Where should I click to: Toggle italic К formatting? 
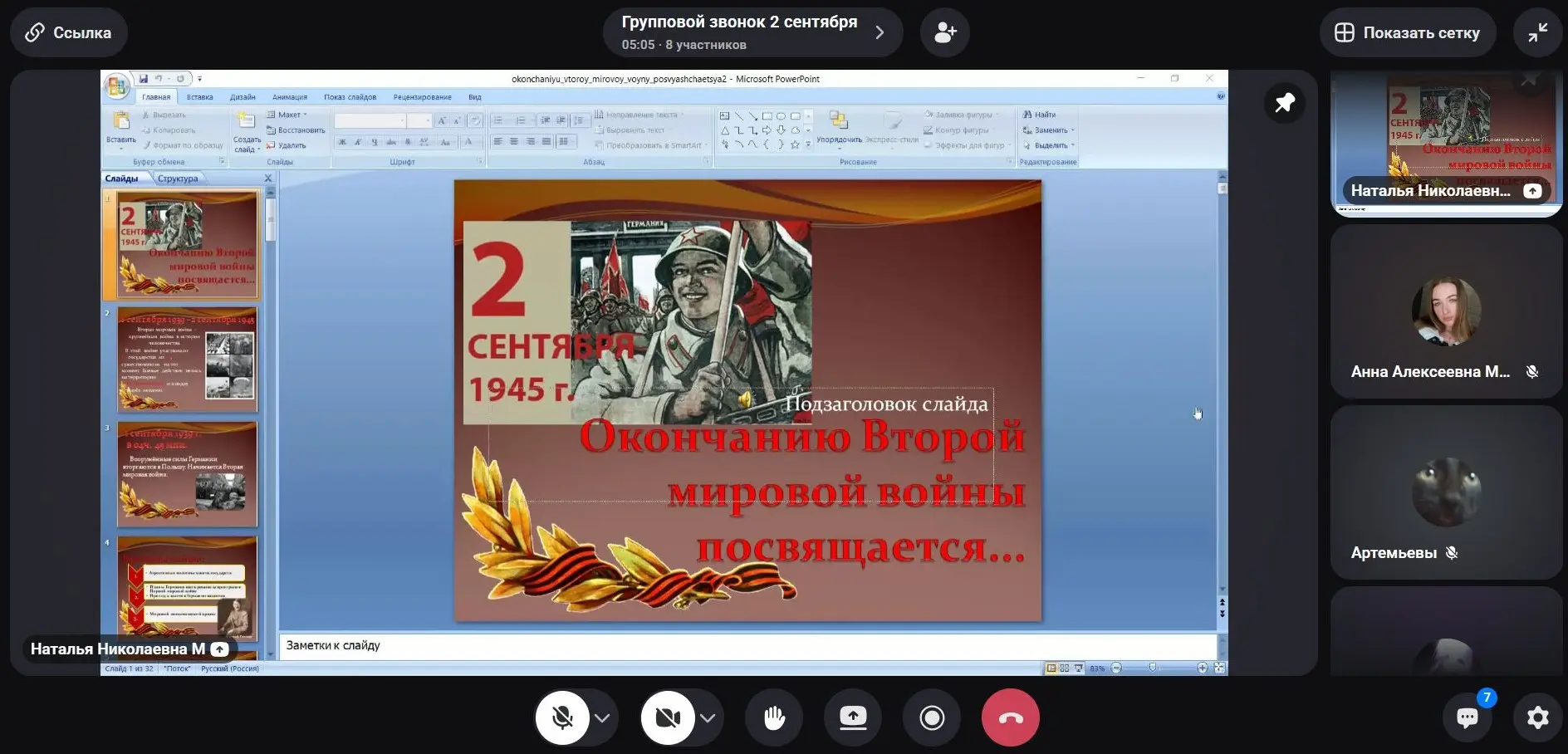pyautogui.click(x=358, y=142)
